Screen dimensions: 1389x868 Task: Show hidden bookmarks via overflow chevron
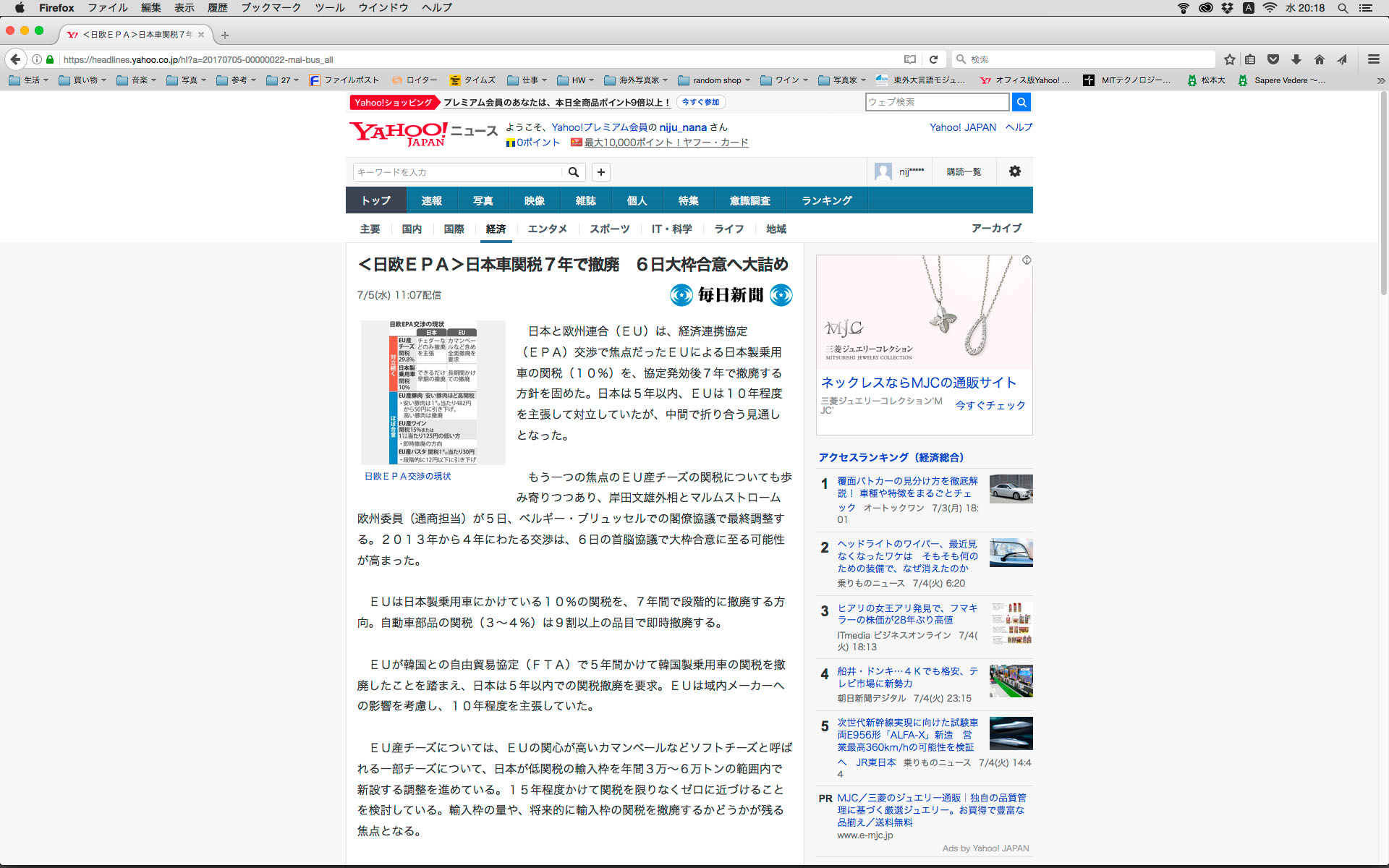tap(1380, 80)
